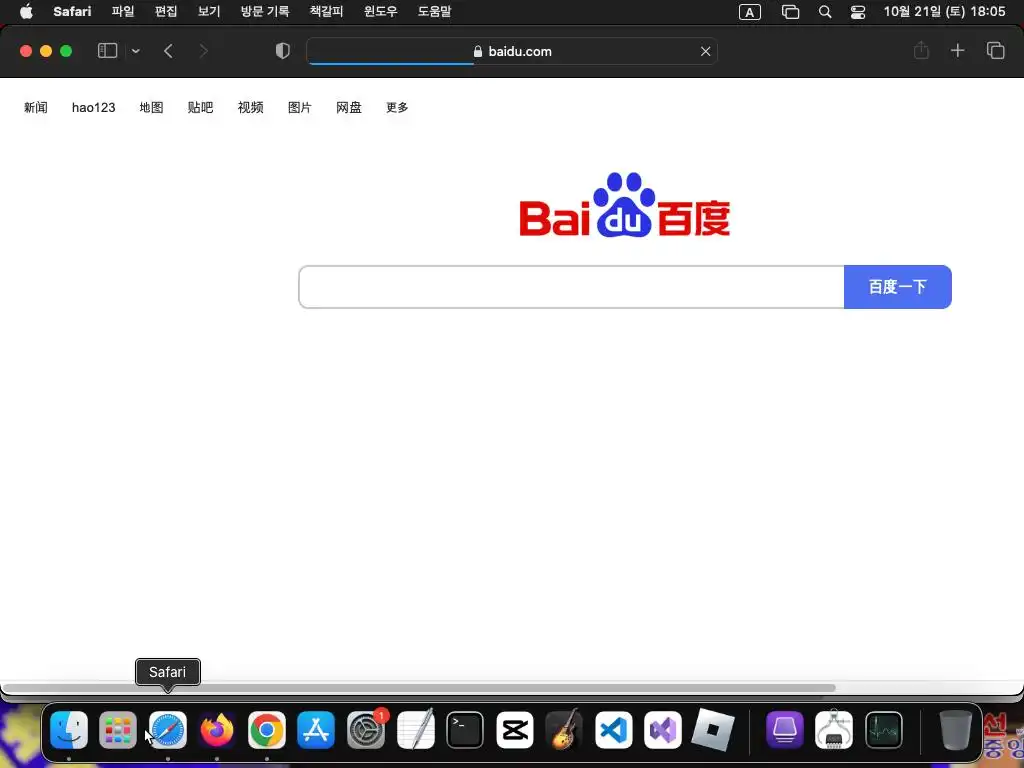Open the 地图 link
The width and height of the screenshot is (1024, 768).
(x=152, y=107)
